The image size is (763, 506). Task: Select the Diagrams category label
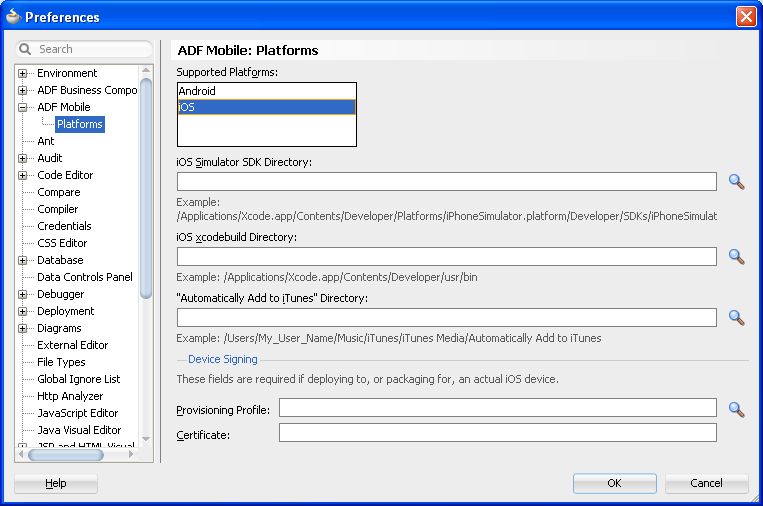coord(59,328)
